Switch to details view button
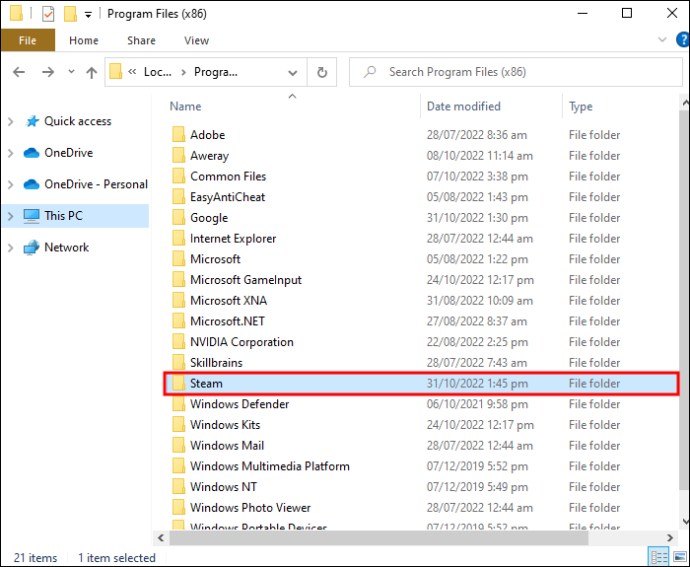 [x=659, y=557]
